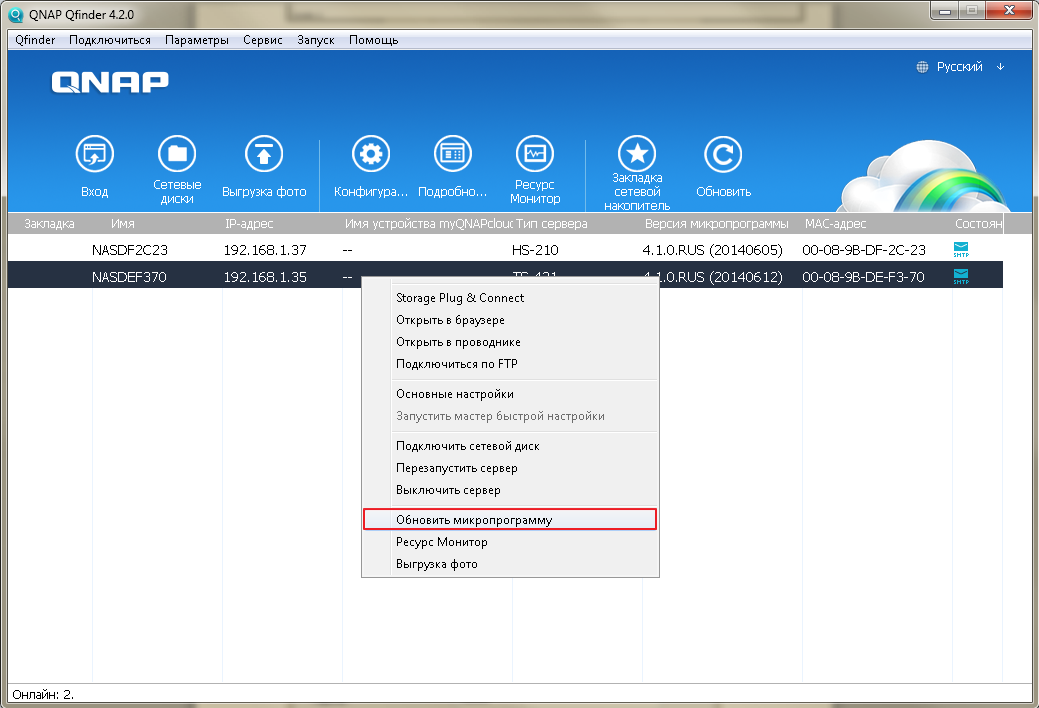Open the Подключиться menu

click(x=110, y=40)
